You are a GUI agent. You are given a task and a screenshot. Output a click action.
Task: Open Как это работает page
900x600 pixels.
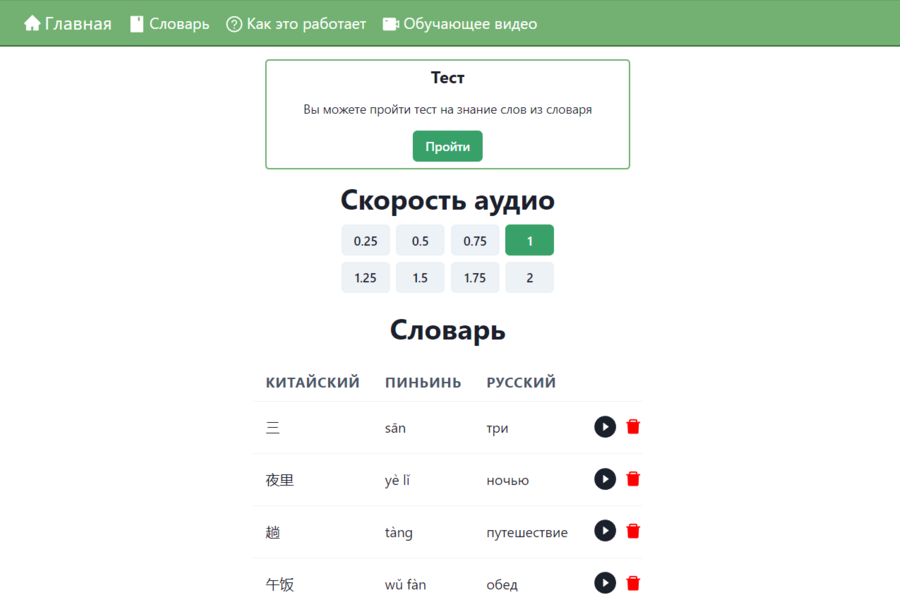pyautogui.click(x=296, y=24)
